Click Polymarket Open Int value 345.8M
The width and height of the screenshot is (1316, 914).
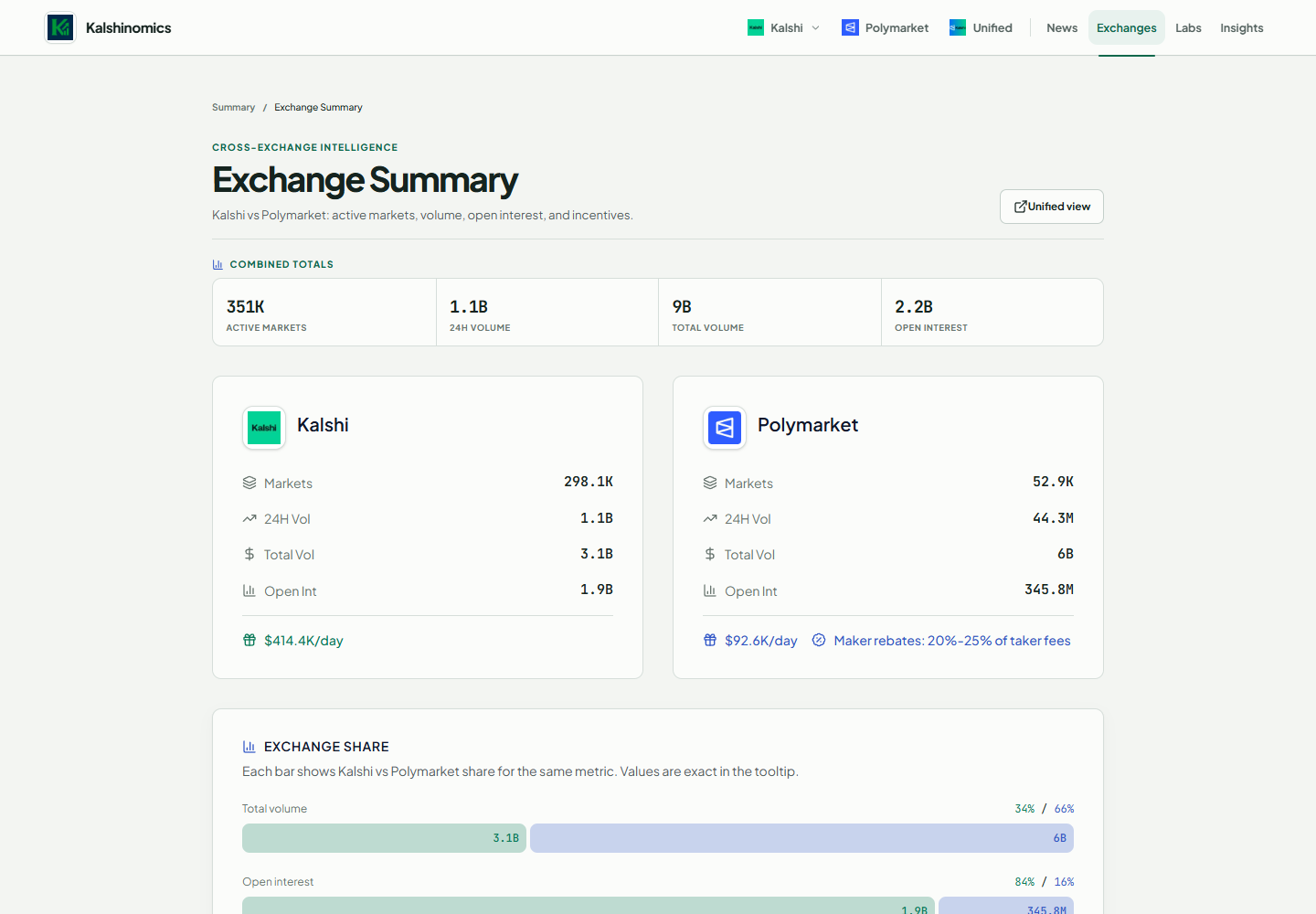tap(1049, 590)
